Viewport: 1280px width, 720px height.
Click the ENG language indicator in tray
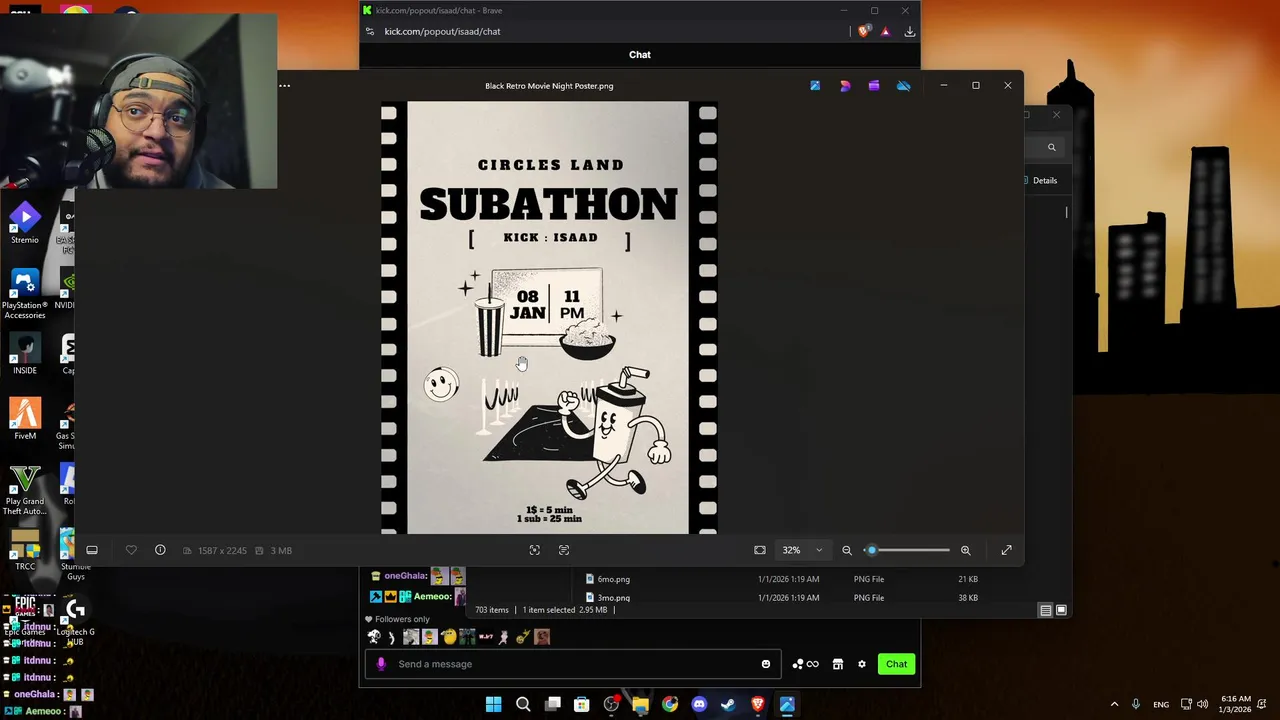click(x=1161, y=704)
